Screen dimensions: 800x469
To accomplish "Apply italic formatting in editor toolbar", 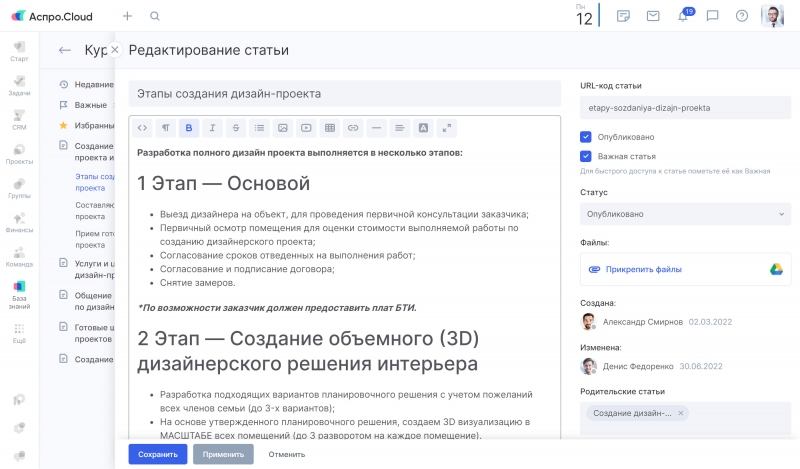I will click(212, 128).
